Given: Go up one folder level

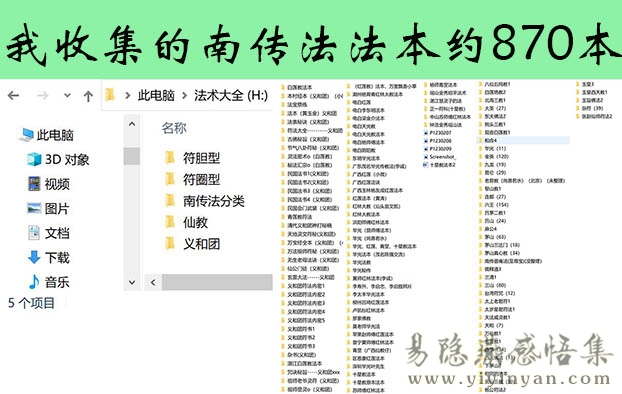Looking at the screenshot, I should (x=88, y=96).
